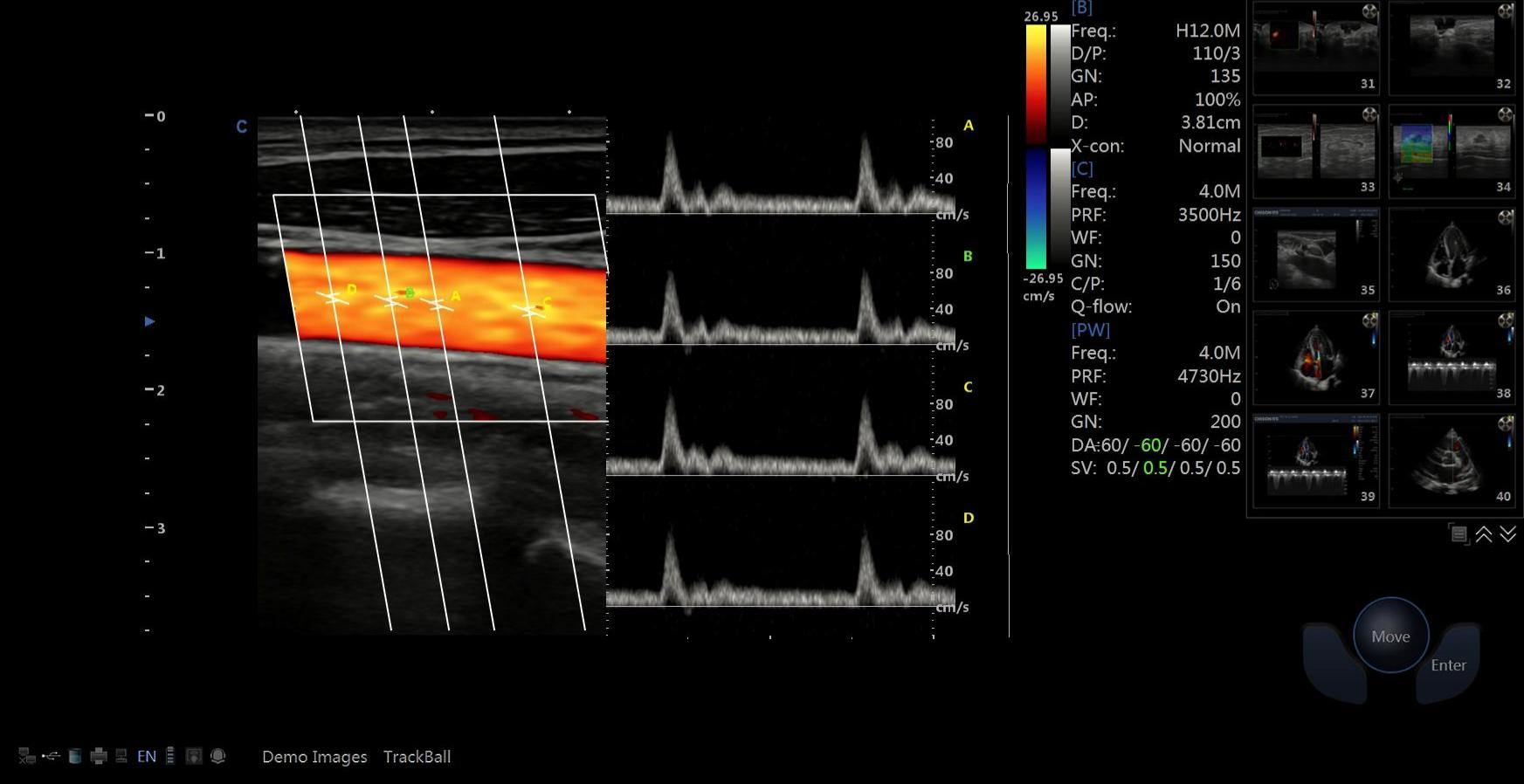Viewport: 1524px width, 784px height.
Task: Click the PW gain GN 200 value
Action: (1225, 422)
